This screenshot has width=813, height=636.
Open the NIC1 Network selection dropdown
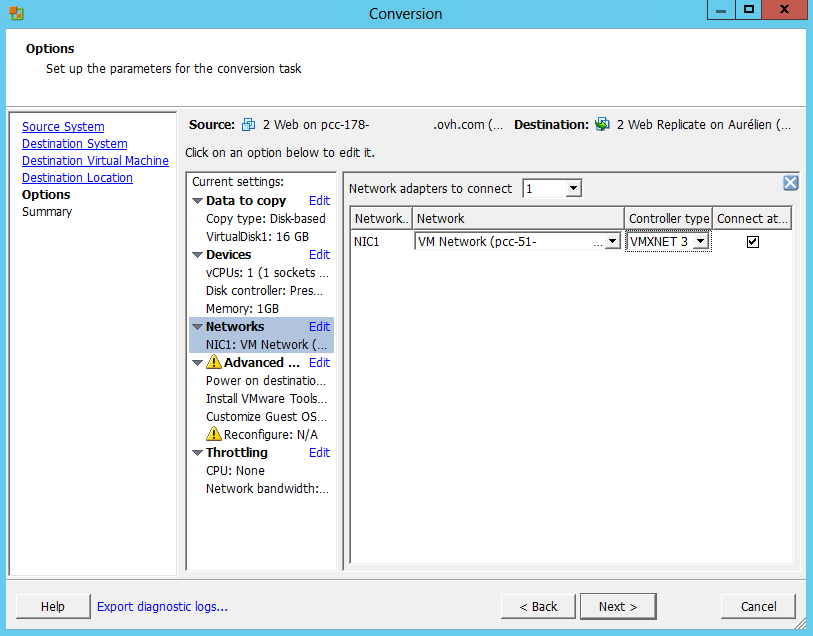click(x=612, y=242)
